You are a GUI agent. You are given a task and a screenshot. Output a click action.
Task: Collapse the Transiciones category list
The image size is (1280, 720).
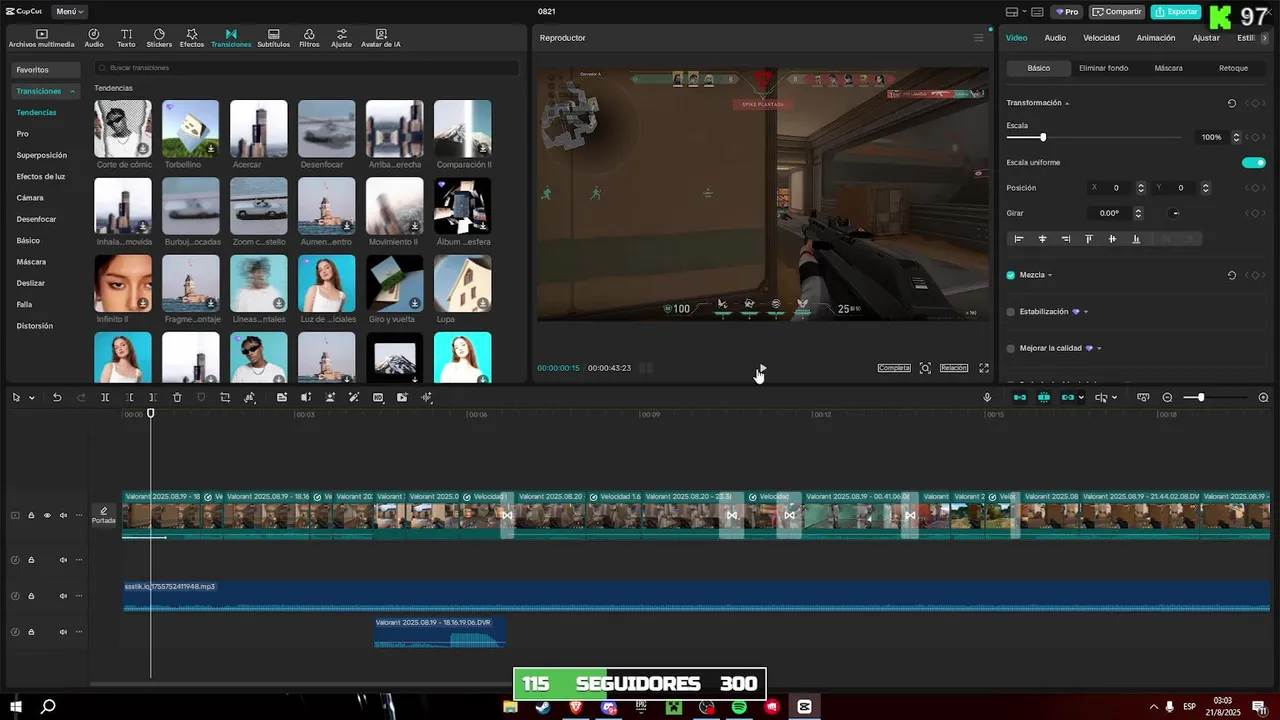(72, 91)
